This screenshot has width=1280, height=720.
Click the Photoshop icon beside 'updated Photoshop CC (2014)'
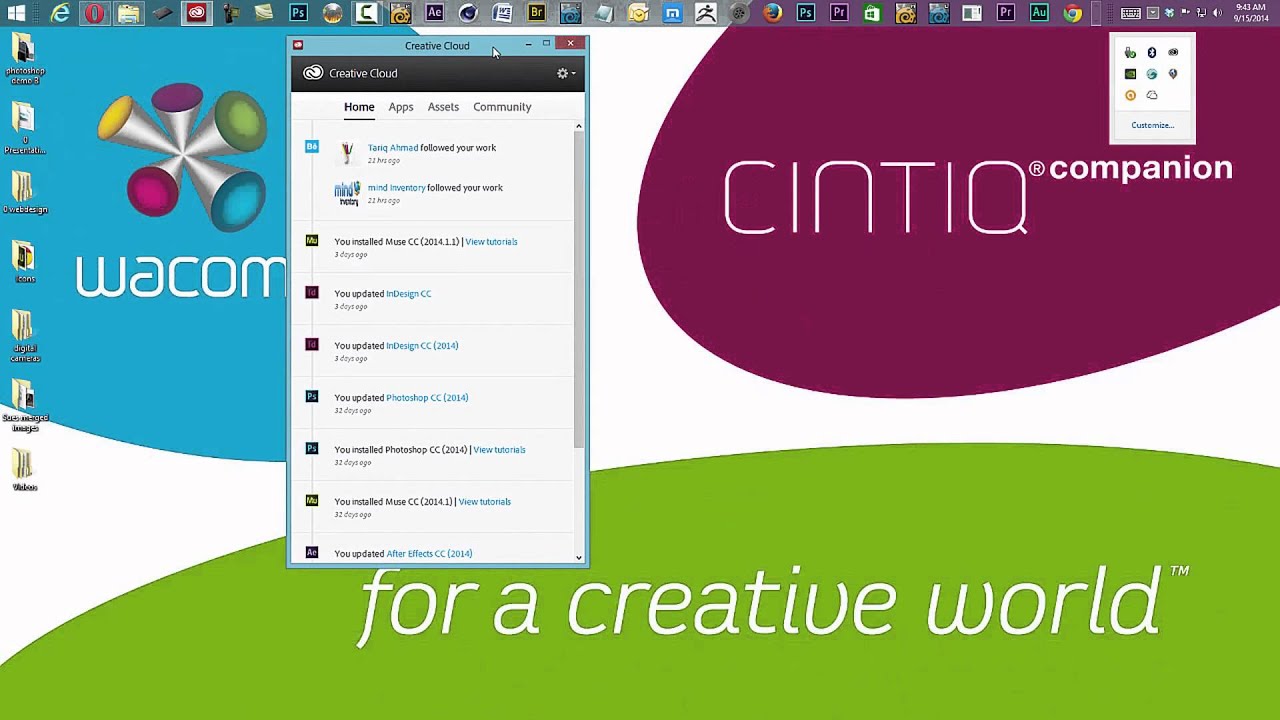(312, 397)
